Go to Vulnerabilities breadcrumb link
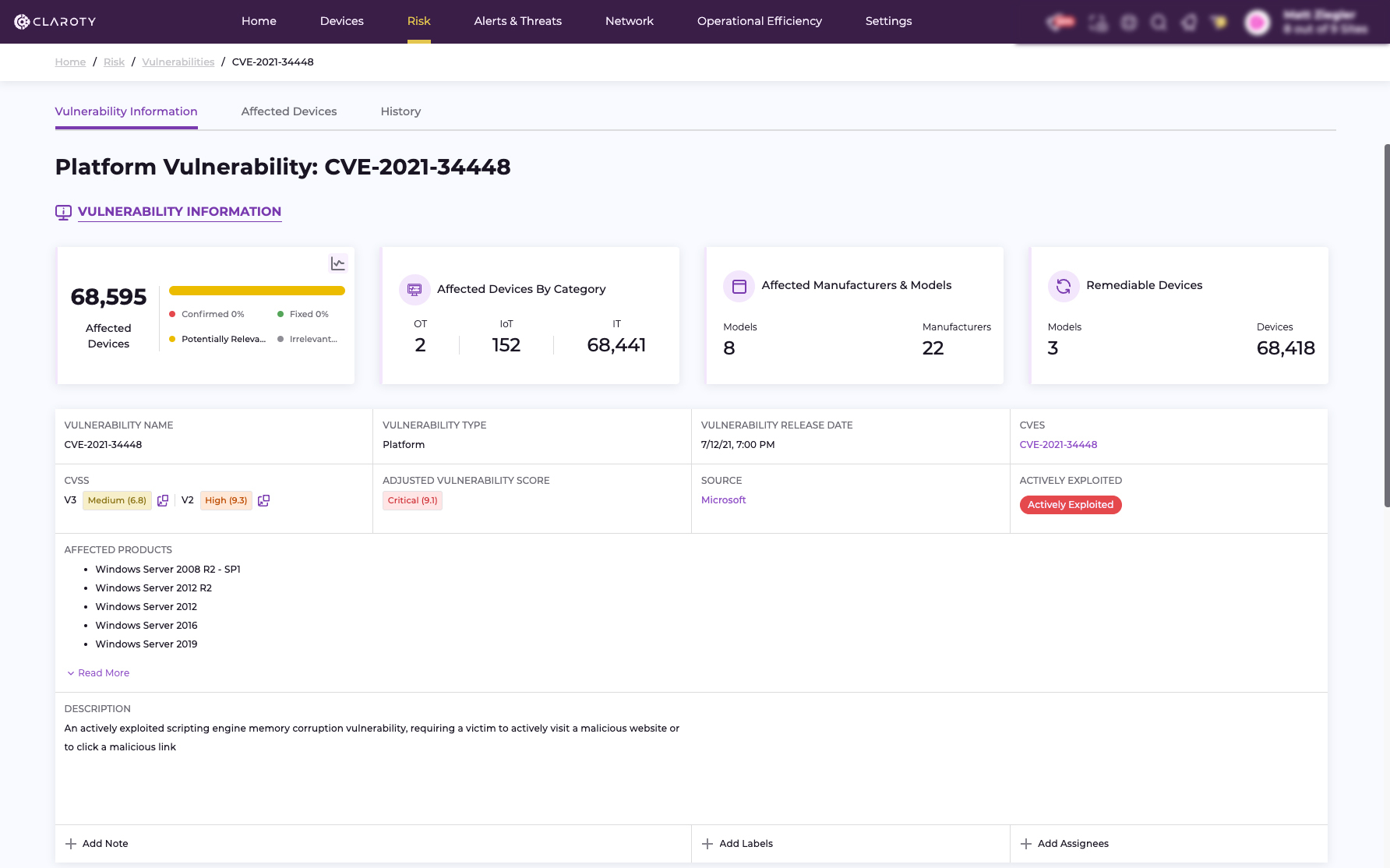This screenshot has height=868, width=1390. pos(178,62)
